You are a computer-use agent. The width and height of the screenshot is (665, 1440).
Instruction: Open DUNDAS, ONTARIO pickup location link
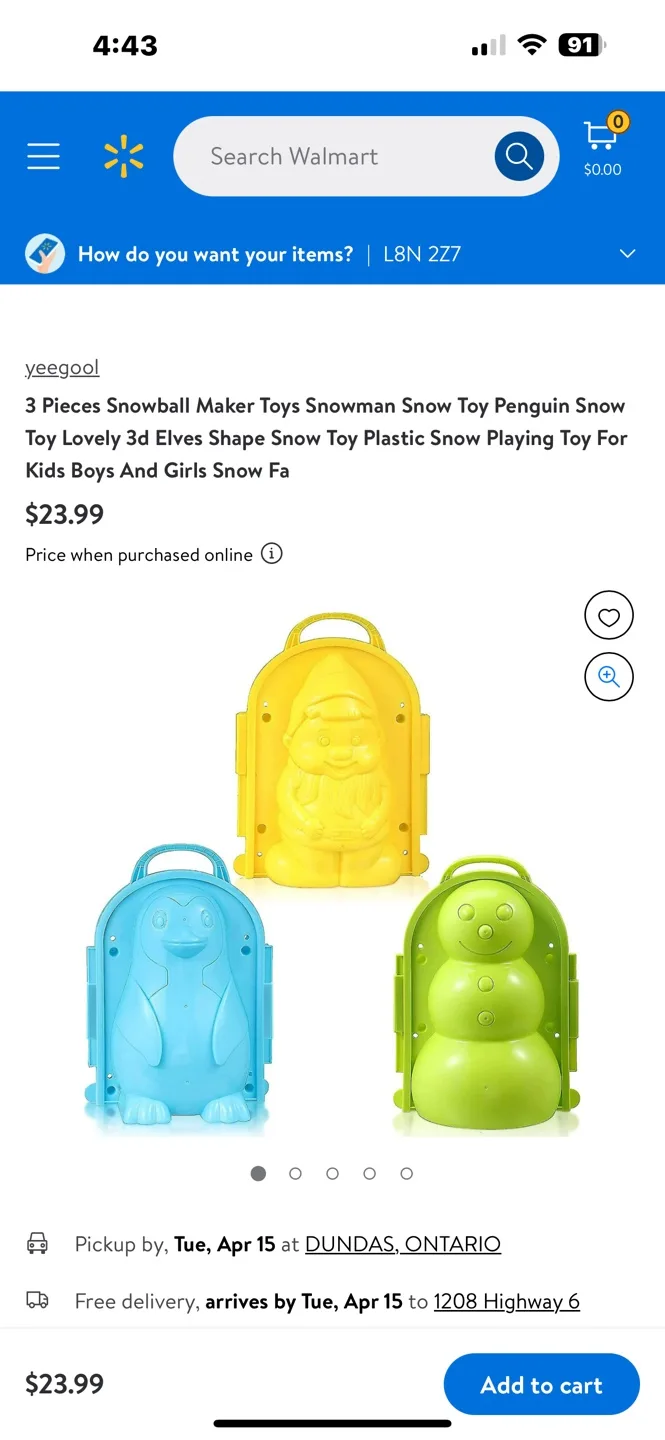pos(403,1244)
